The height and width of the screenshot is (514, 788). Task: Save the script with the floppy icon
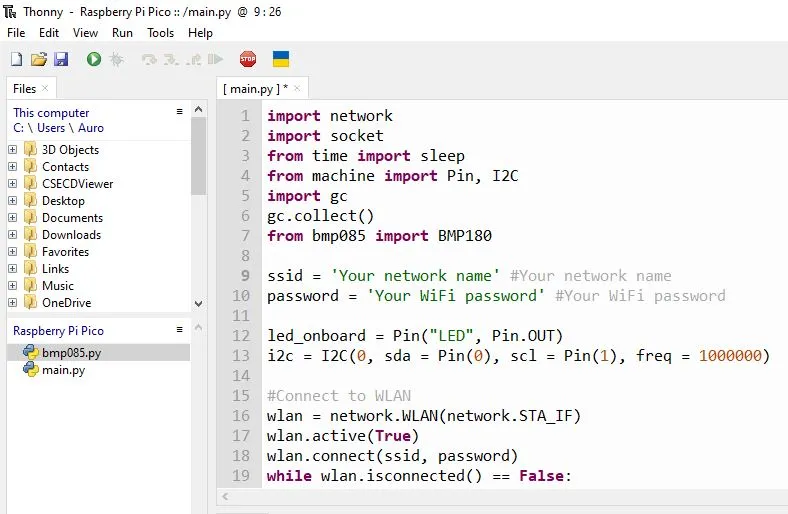click(x=61, y=59)
